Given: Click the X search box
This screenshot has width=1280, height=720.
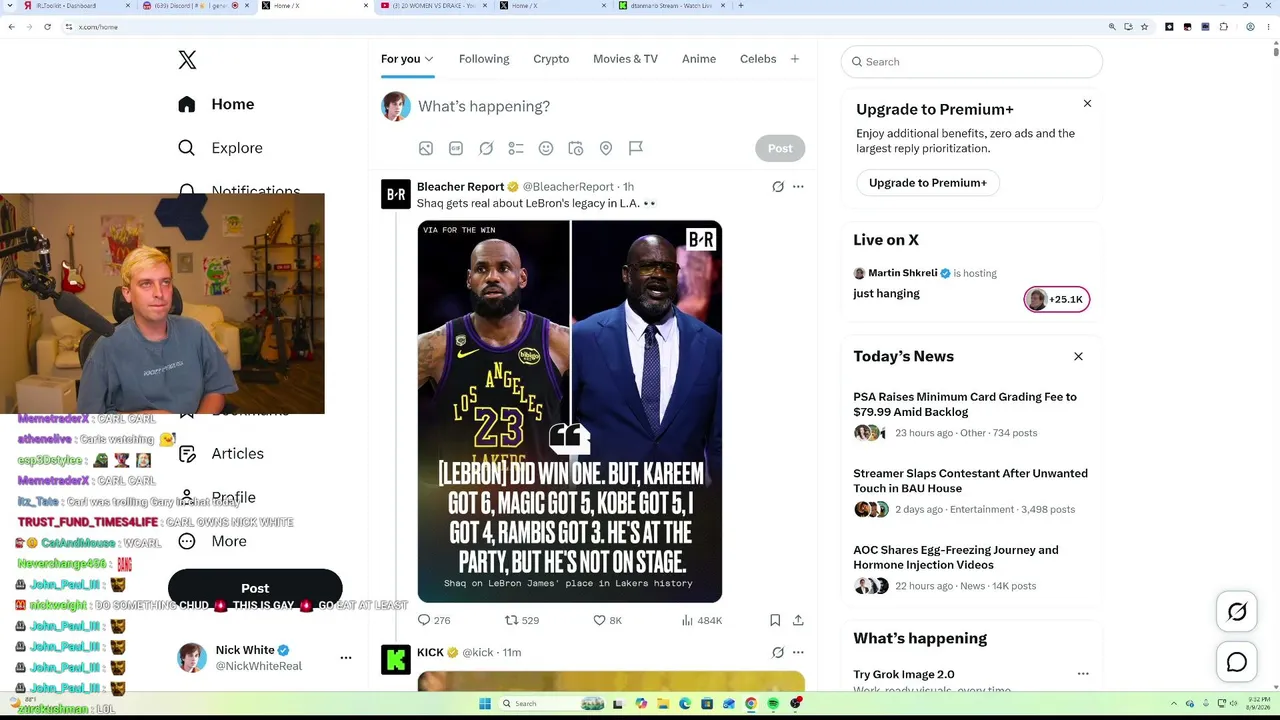Looking at the screenshot, I should tap(972, 62).
